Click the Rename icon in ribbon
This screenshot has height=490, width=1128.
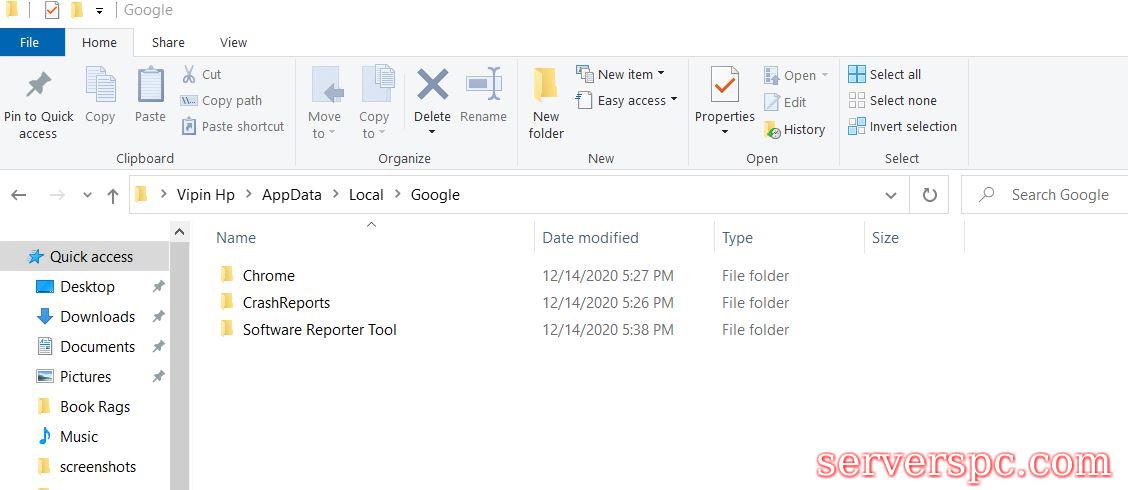point(483,86)
